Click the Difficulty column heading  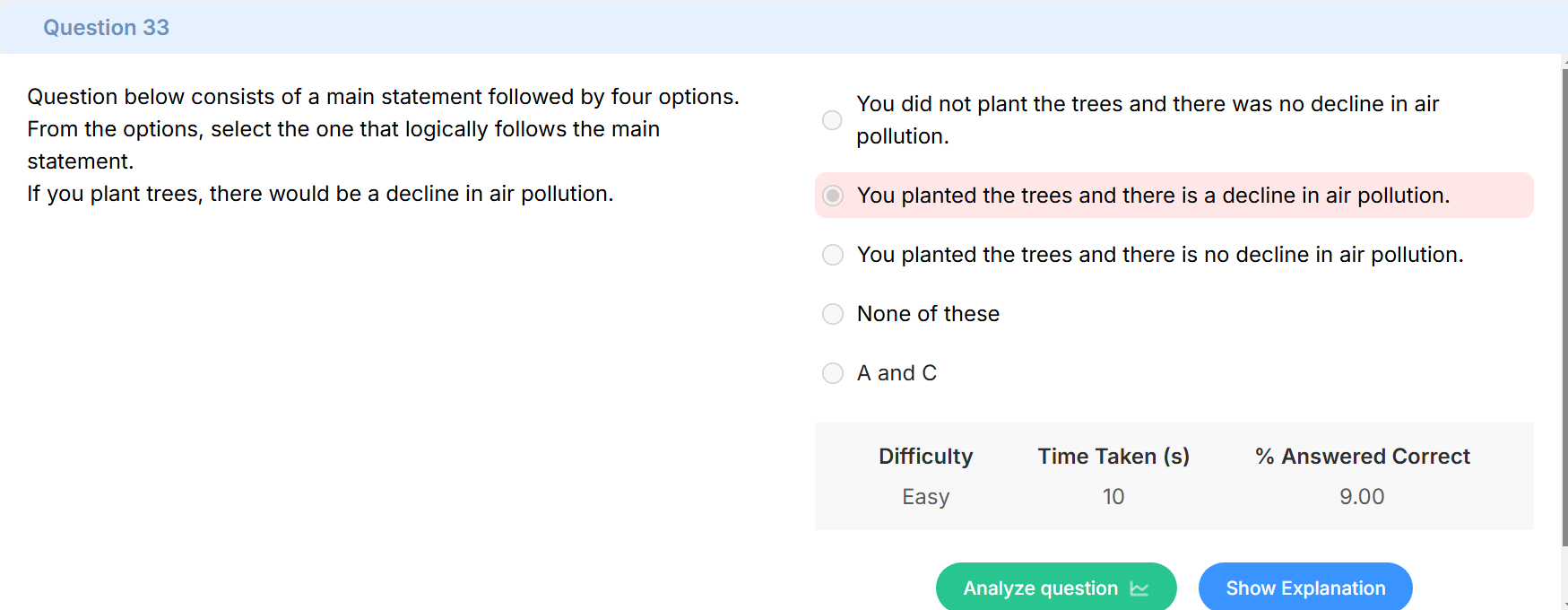pos(925,457)
